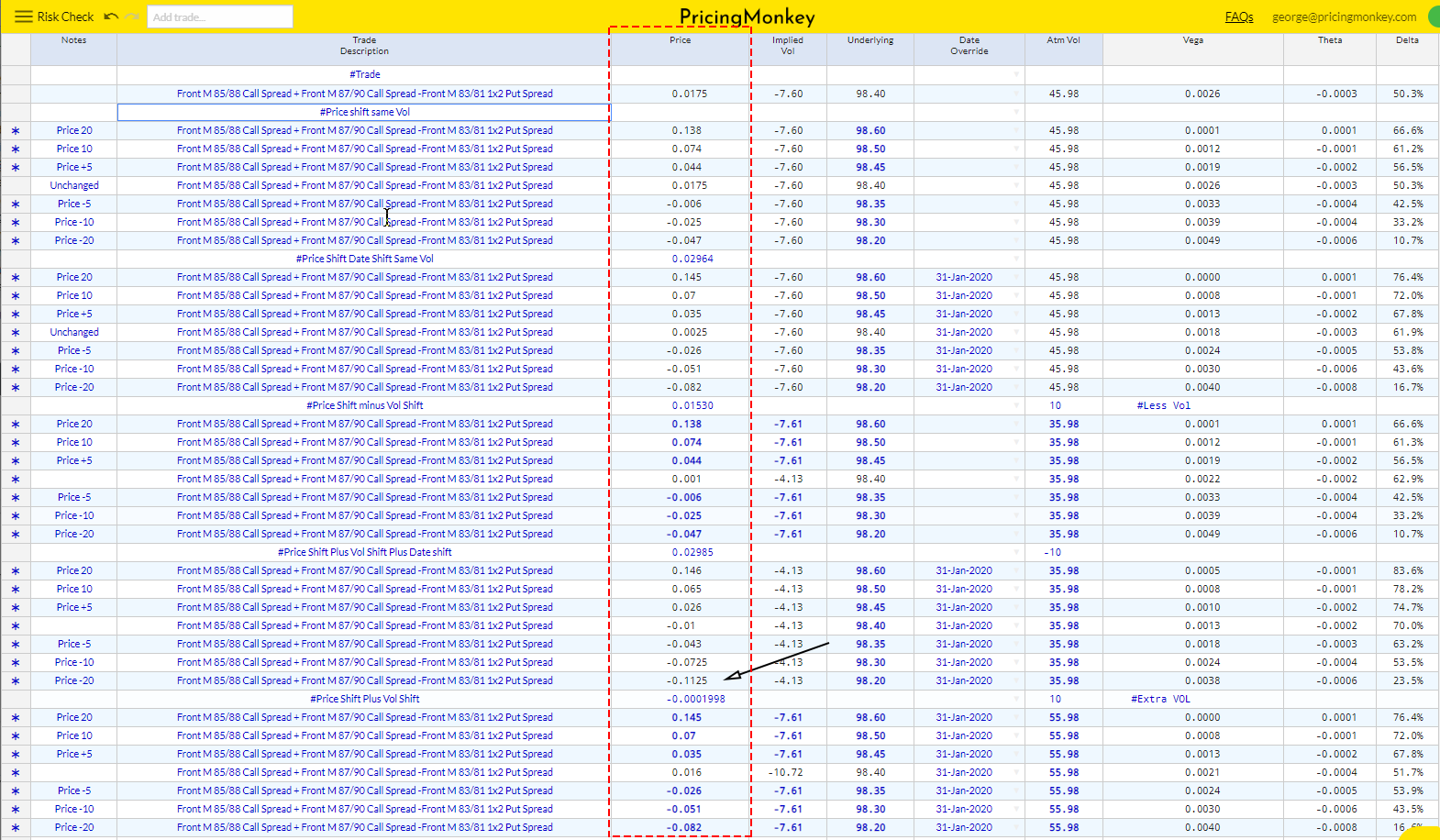Open Date Override dropdown on the row priced 0.001
1440x840 pixels.
pos(1016,479)
